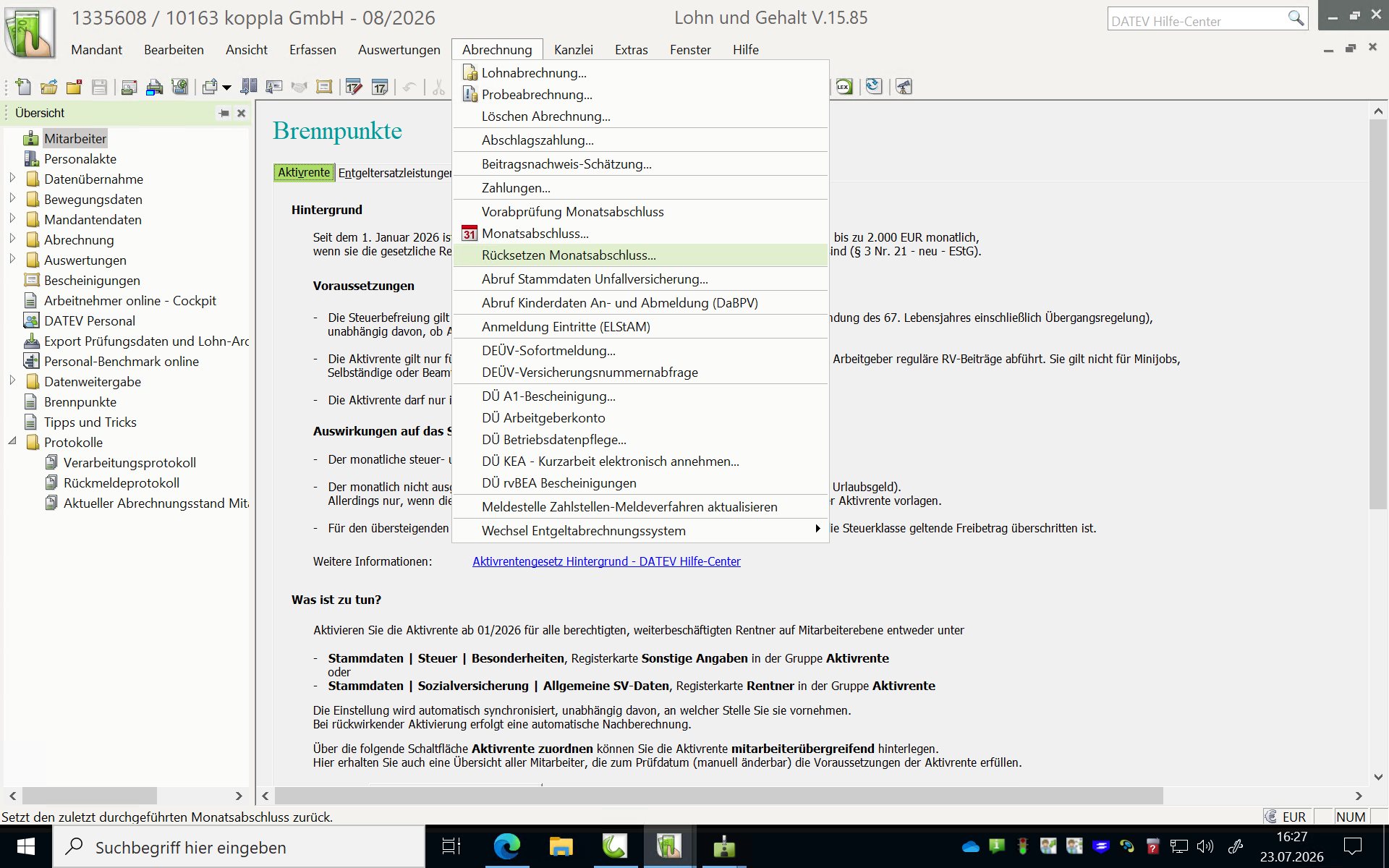Click the plain calendar 17 icon
Image resolution: width=1389 pixels, height=868 pixels.
[x=380, y=88]
